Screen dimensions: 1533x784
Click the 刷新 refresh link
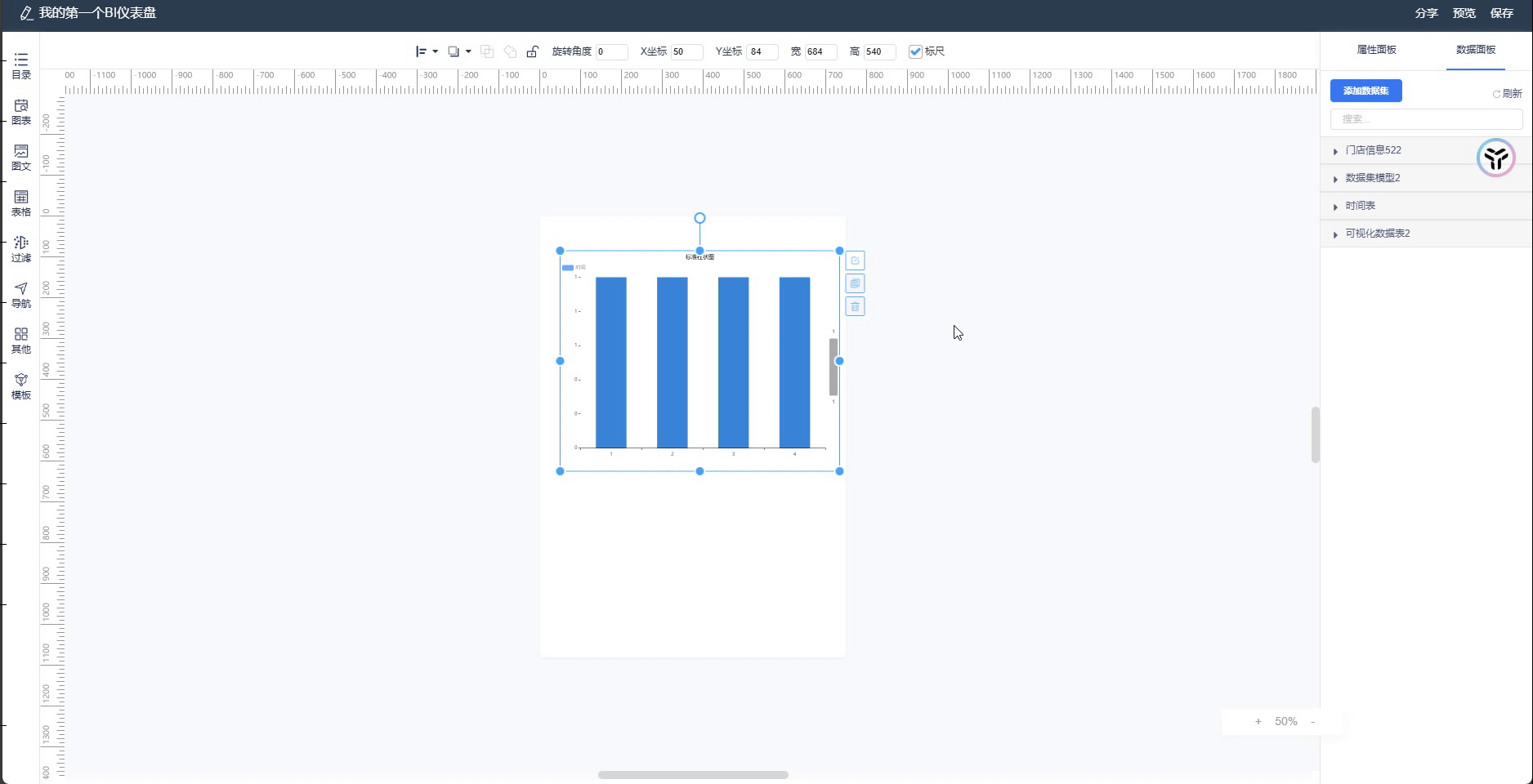point(1508,94)
